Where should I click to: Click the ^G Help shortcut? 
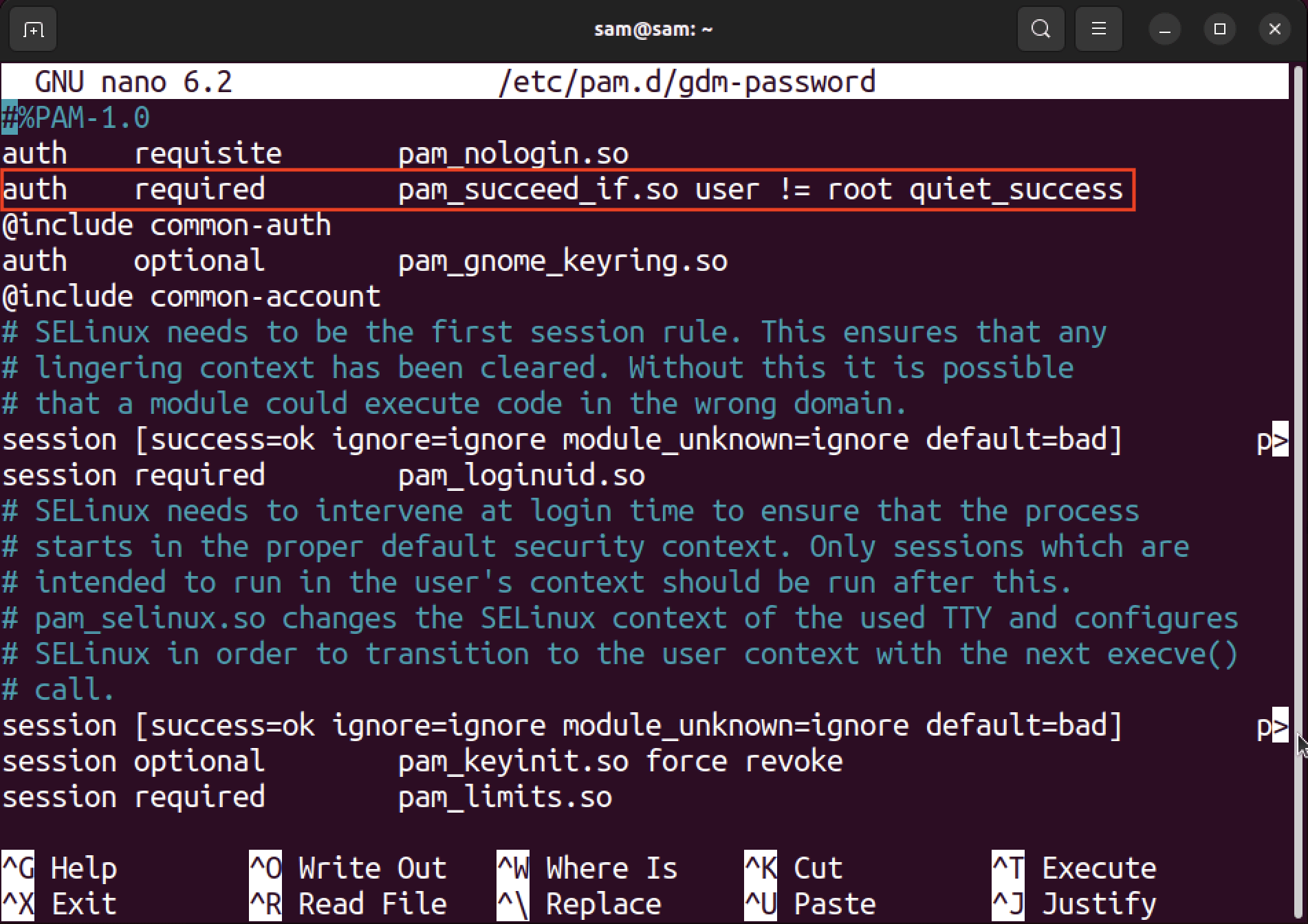[x=61, y=868]
